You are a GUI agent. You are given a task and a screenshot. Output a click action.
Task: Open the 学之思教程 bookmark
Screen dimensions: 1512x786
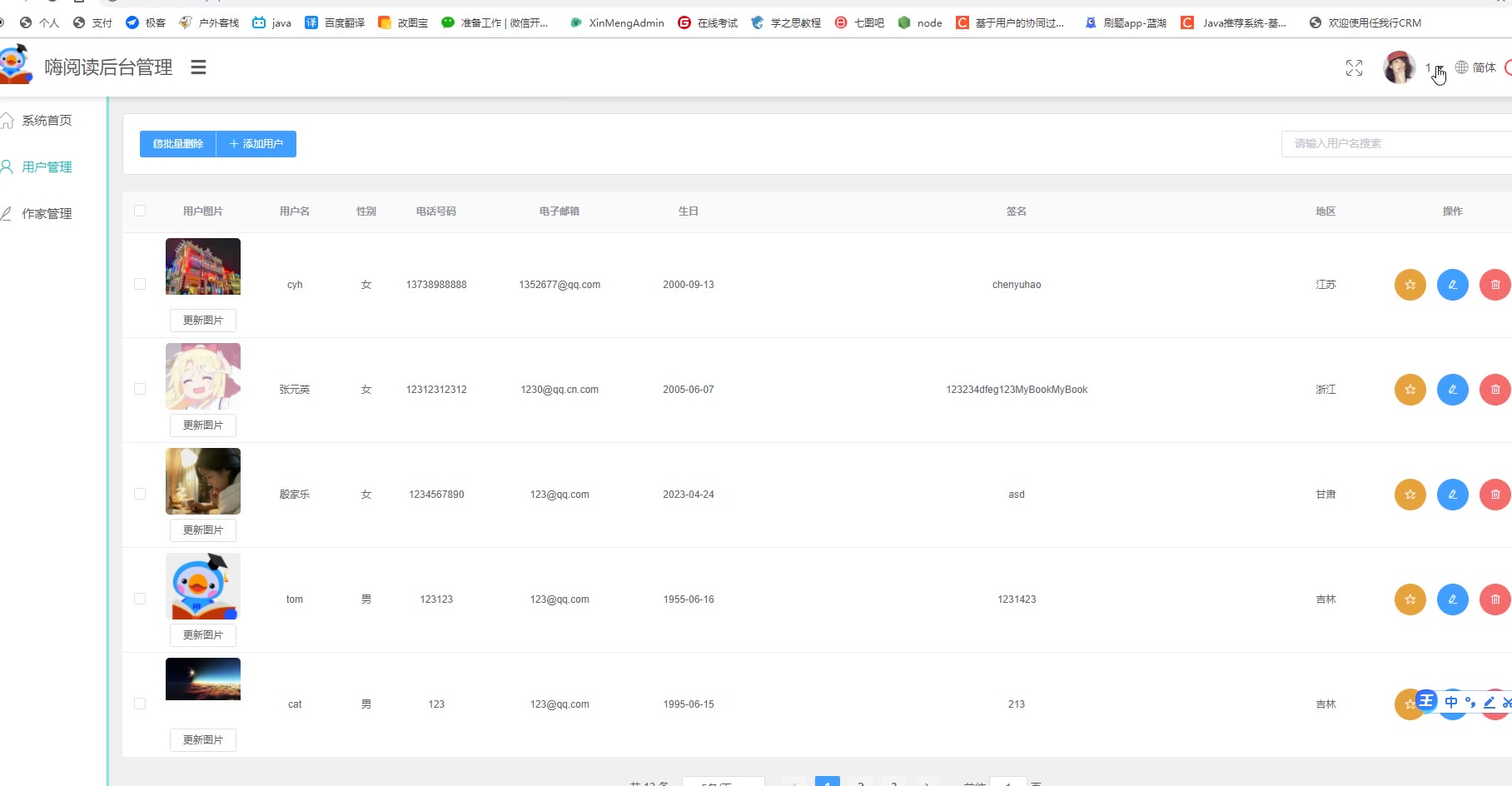point(786,22)
